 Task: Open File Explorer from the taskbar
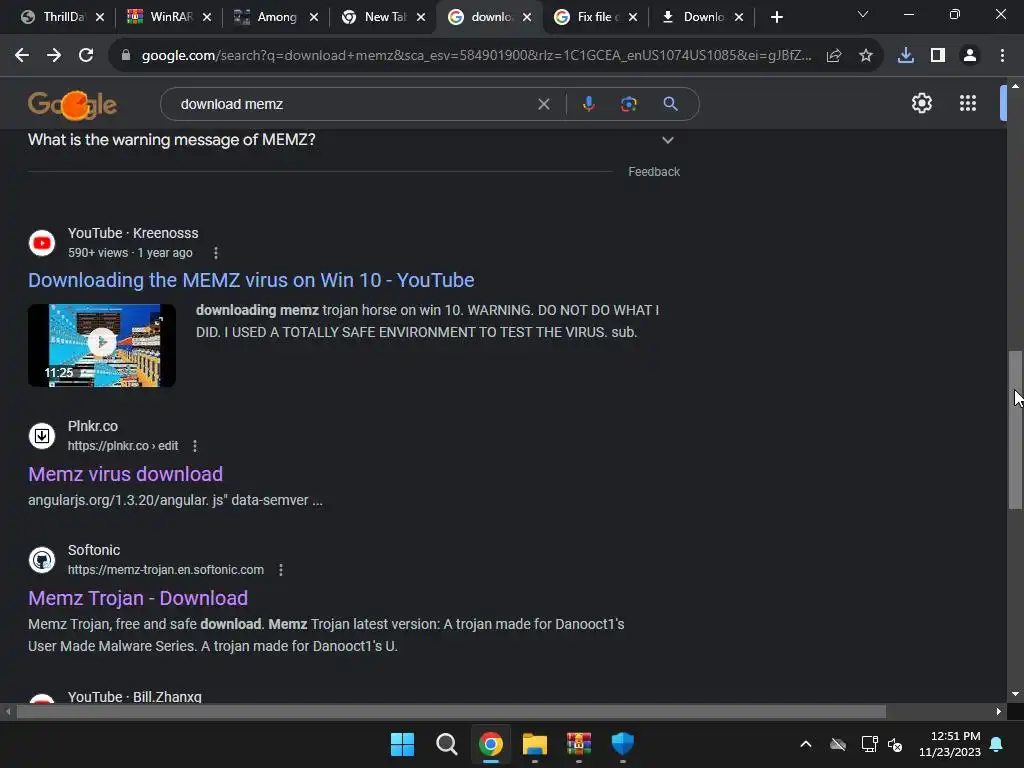point(535,744)
